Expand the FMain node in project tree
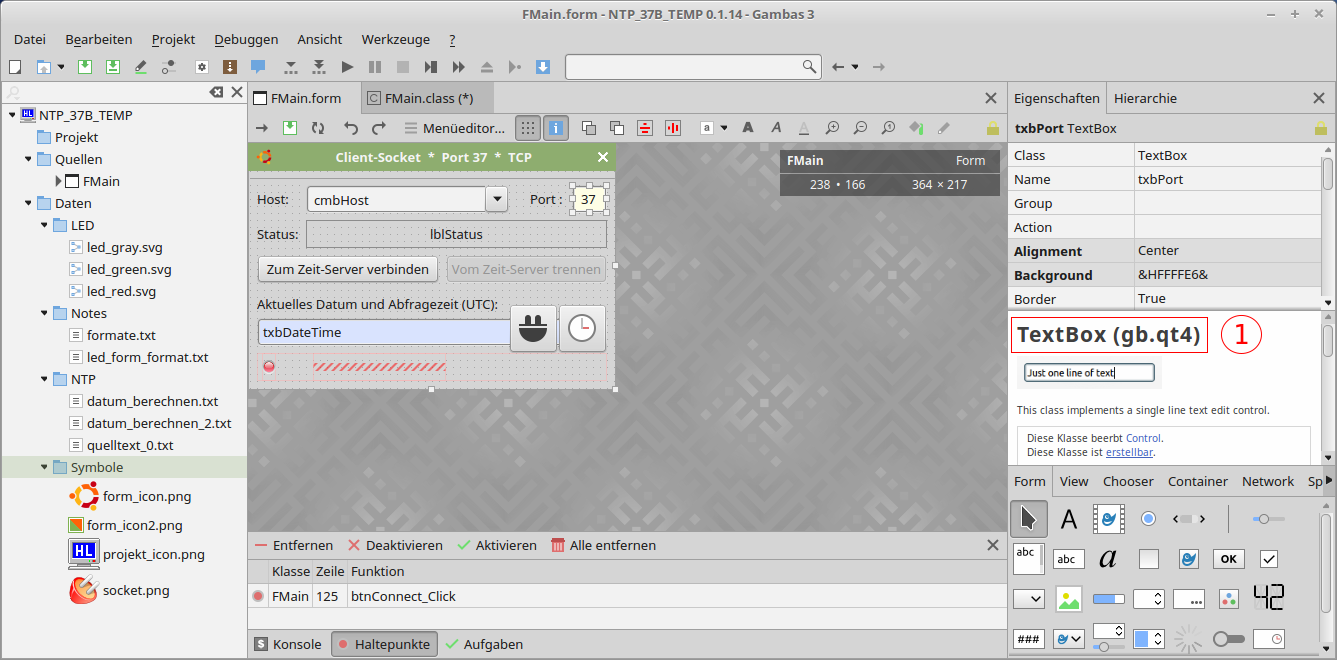 coord(59,181)
